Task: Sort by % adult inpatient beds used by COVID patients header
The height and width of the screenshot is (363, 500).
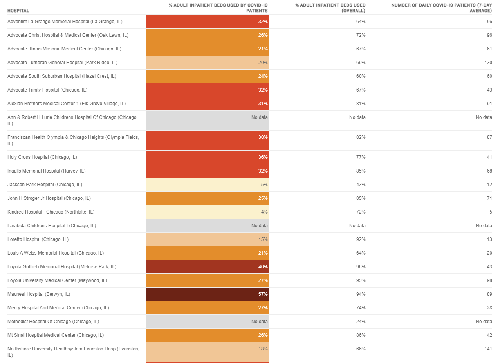Action: click(x=218, y=8)
